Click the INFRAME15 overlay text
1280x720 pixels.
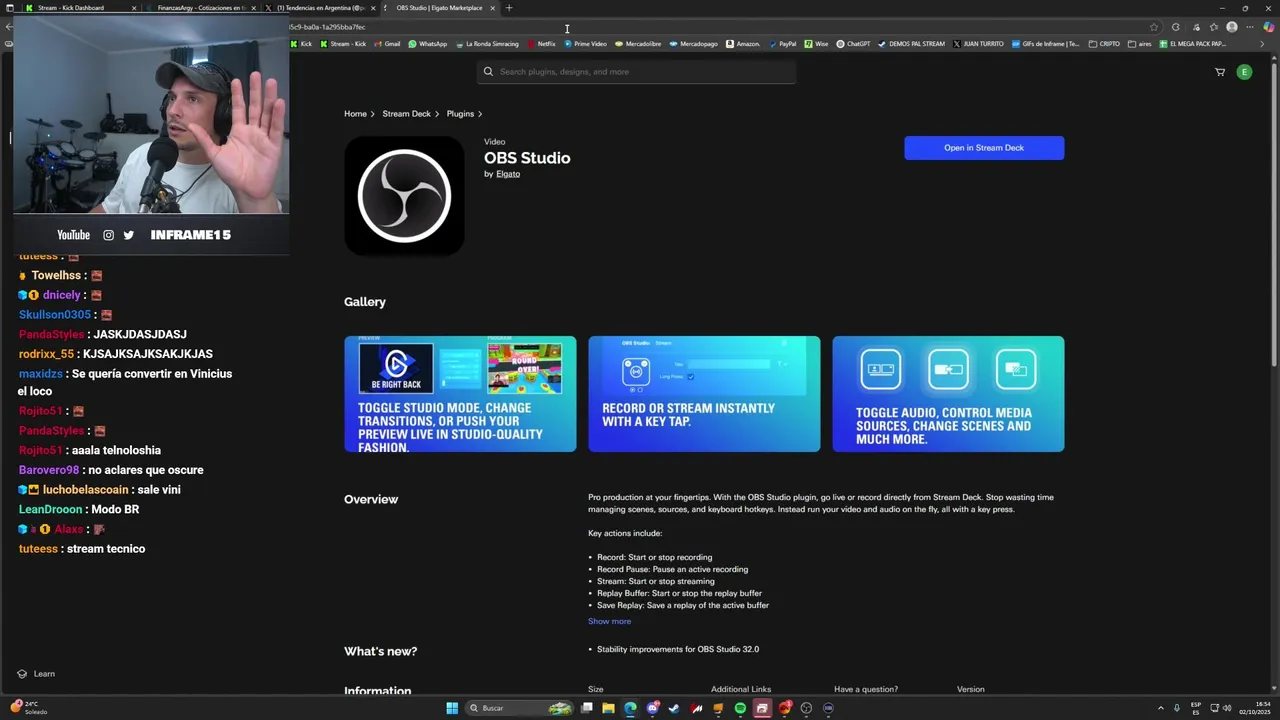point(190,235)
